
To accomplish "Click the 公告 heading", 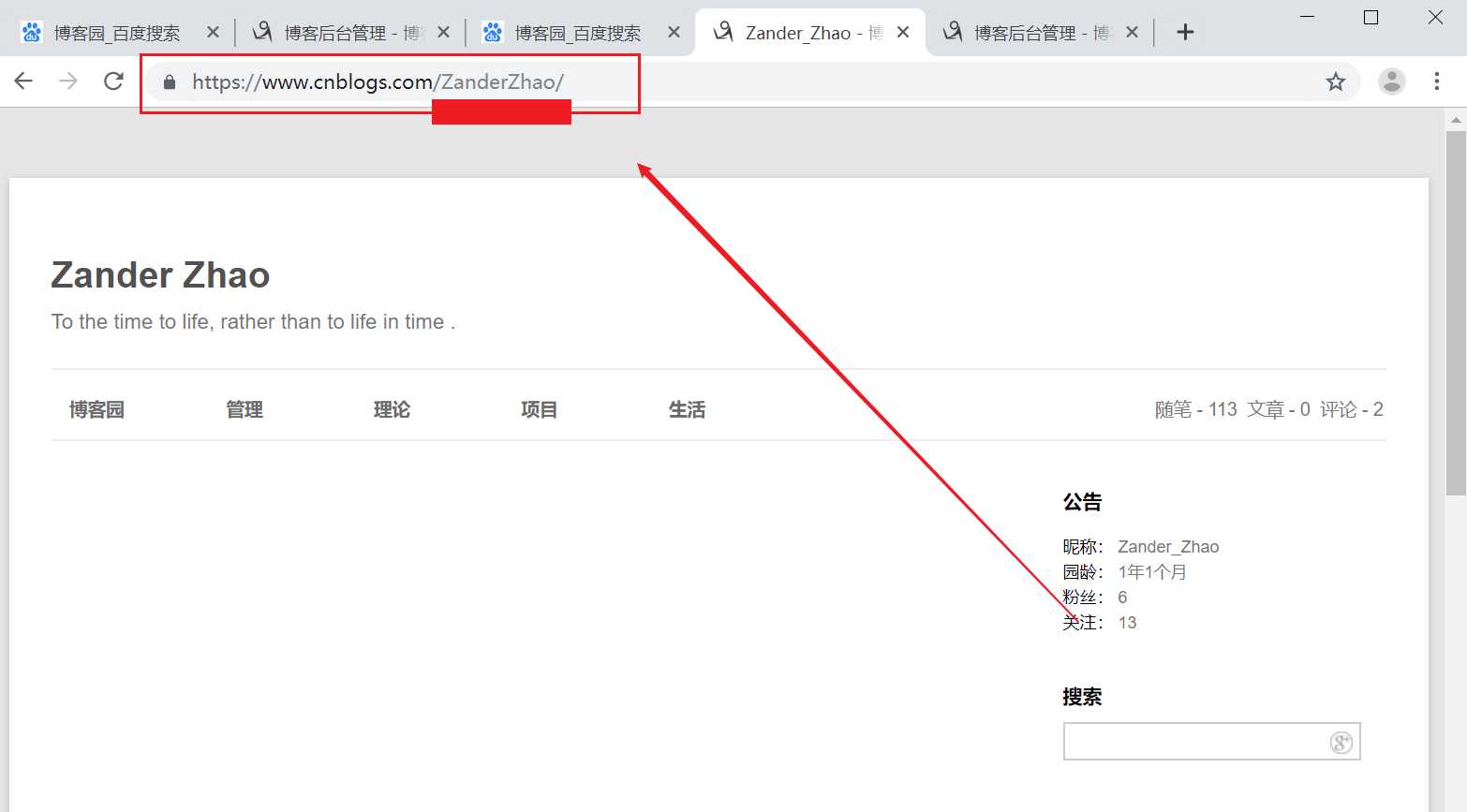I will [1082, 502].
